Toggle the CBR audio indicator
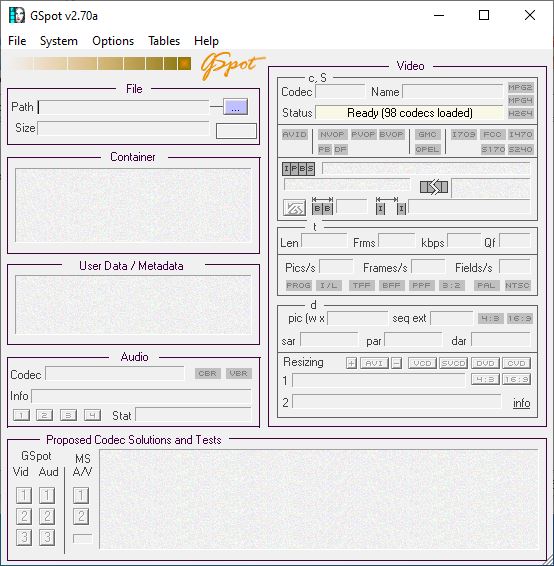This screenshot has width=554, height=566. 208,373
